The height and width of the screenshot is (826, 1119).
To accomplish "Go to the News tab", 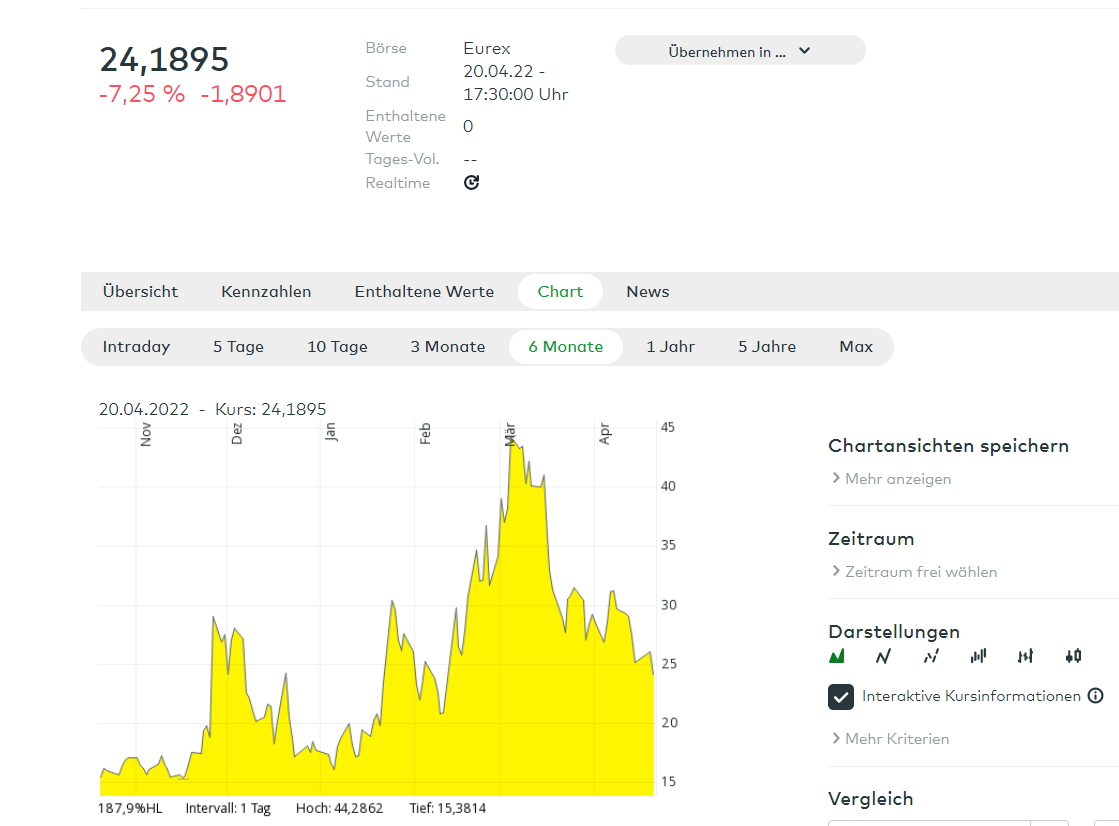I will pos(648,292).
